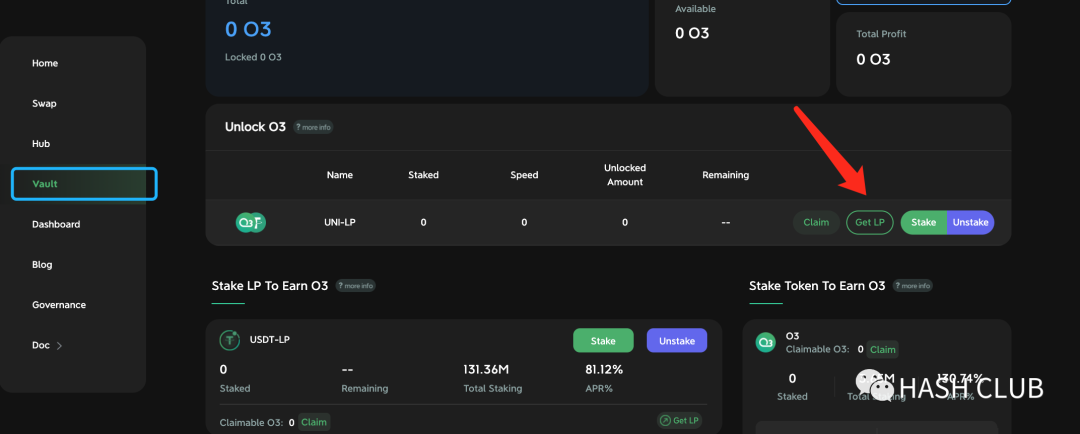This screenshot has width=1080, height=434.
Task: Click the O3 token icon
Action: 766,342
